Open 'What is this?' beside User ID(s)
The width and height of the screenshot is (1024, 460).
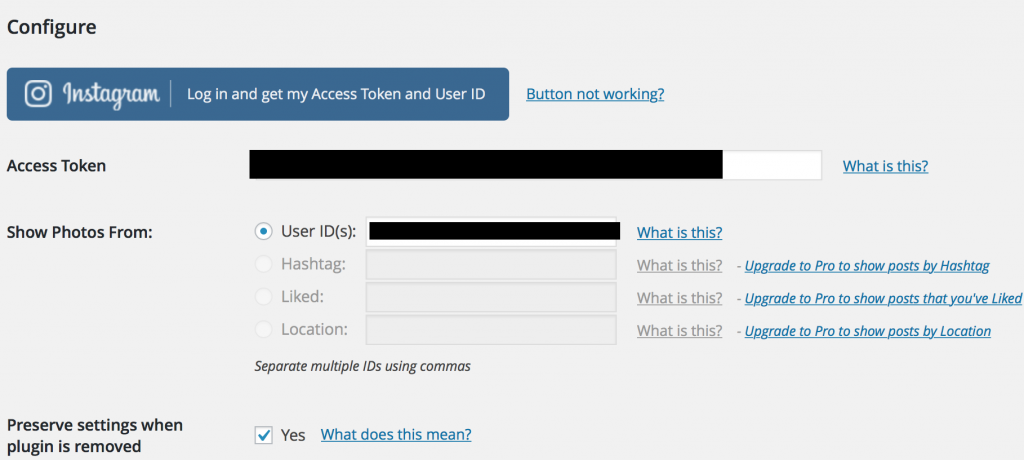point(679,232)
